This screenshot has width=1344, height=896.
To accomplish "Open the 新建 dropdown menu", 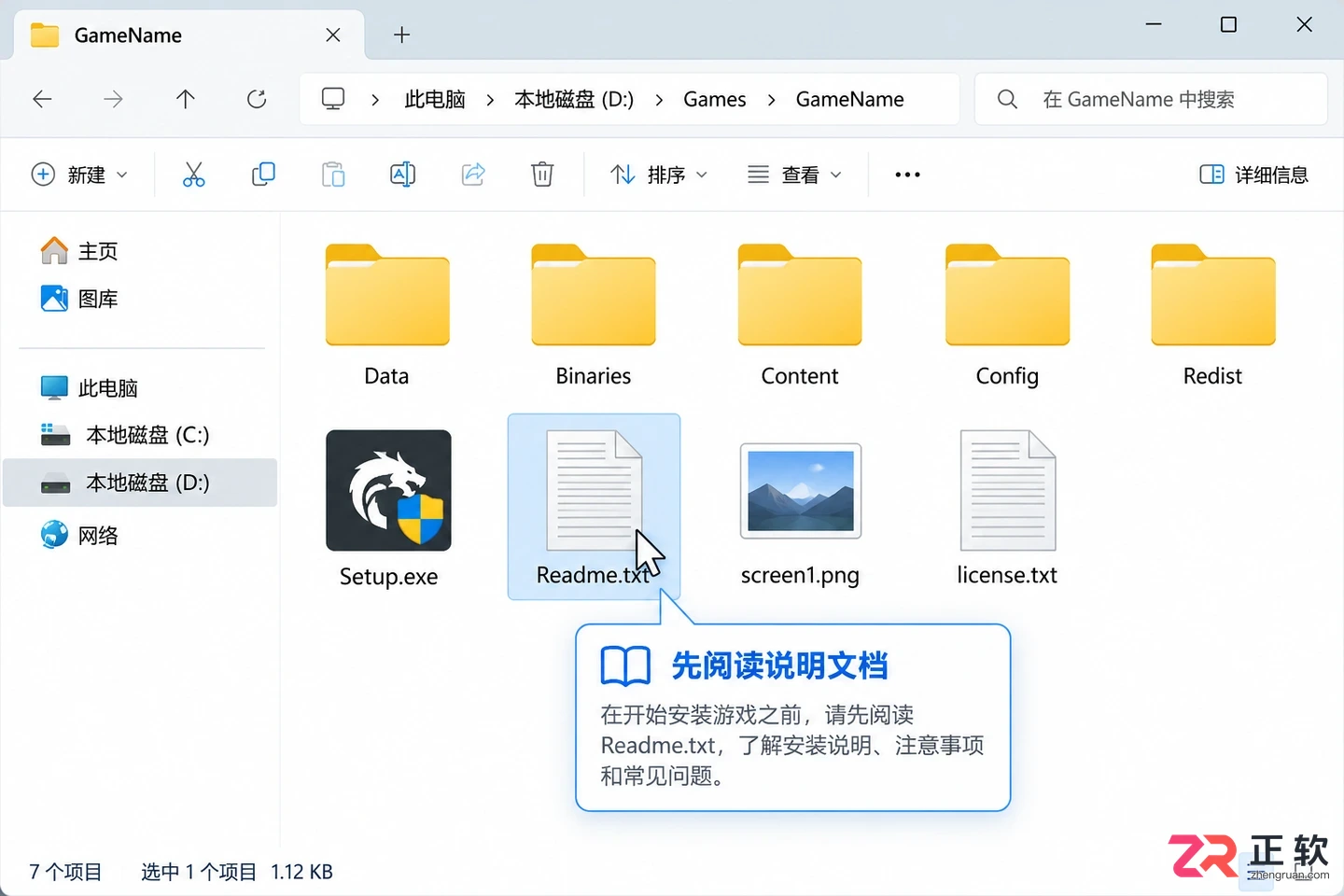I will coord(79,175).
